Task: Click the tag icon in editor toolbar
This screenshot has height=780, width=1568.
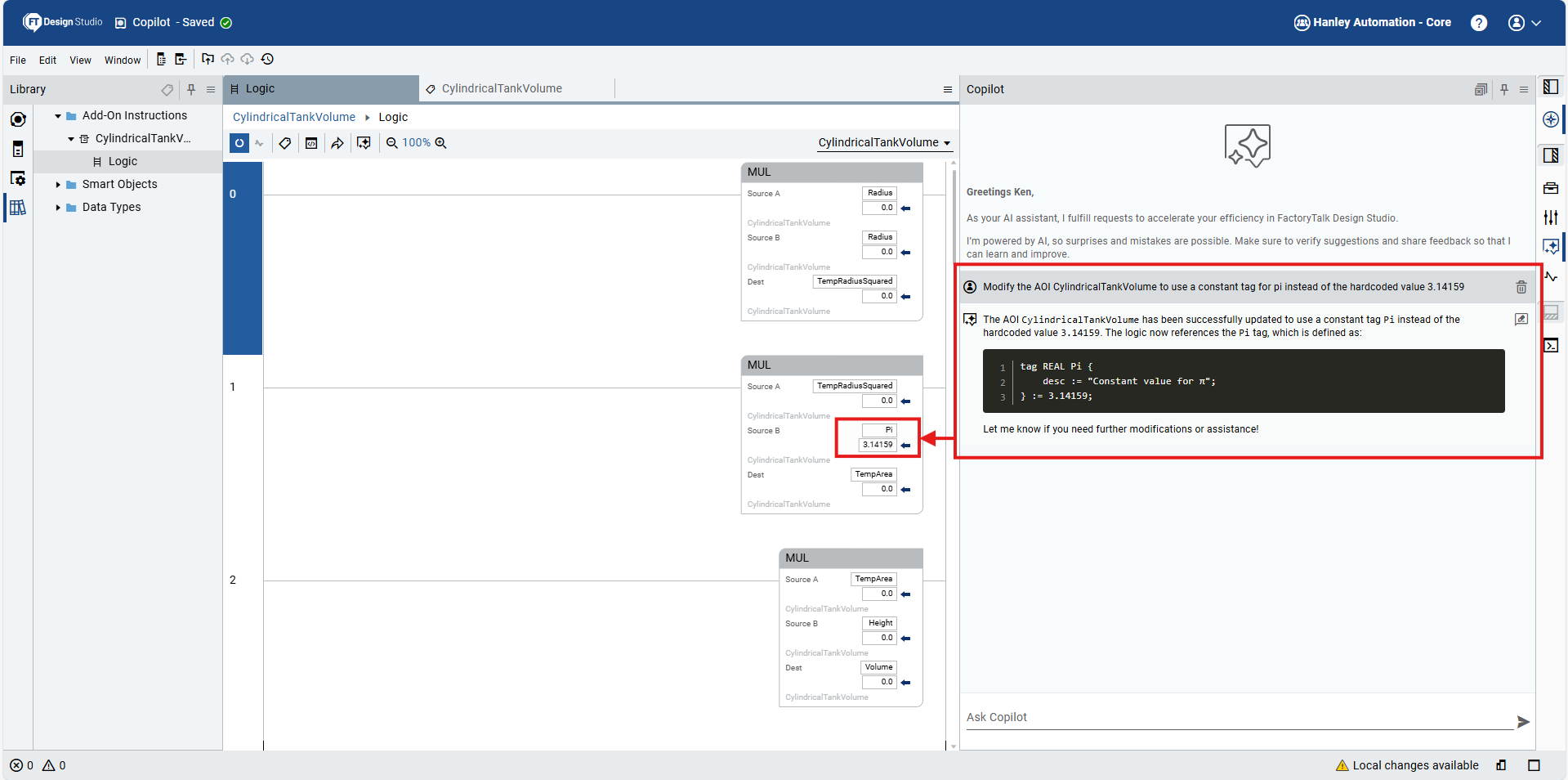Action: click(285, 143)
